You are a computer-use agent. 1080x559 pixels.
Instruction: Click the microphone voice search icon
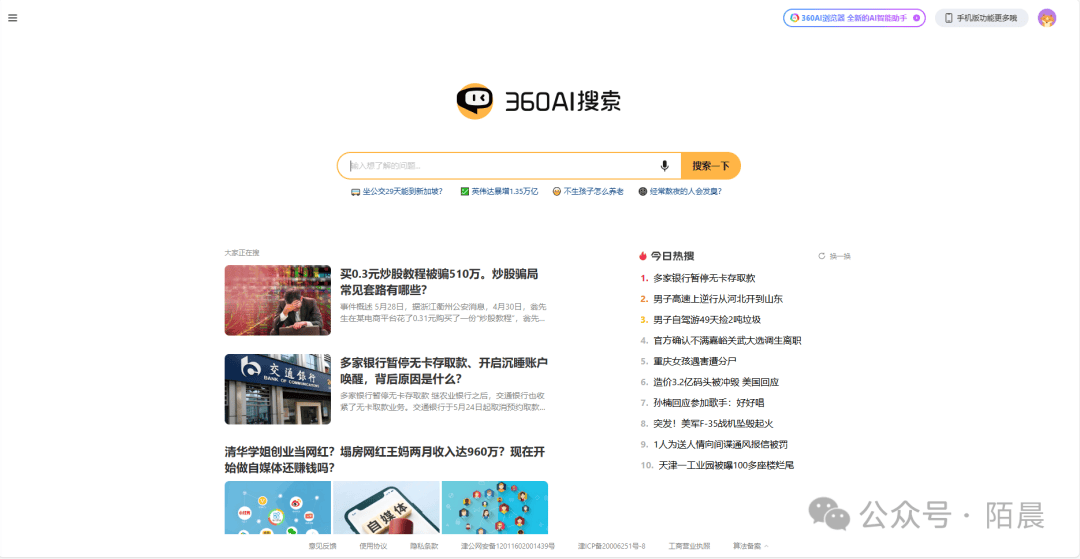664,166
